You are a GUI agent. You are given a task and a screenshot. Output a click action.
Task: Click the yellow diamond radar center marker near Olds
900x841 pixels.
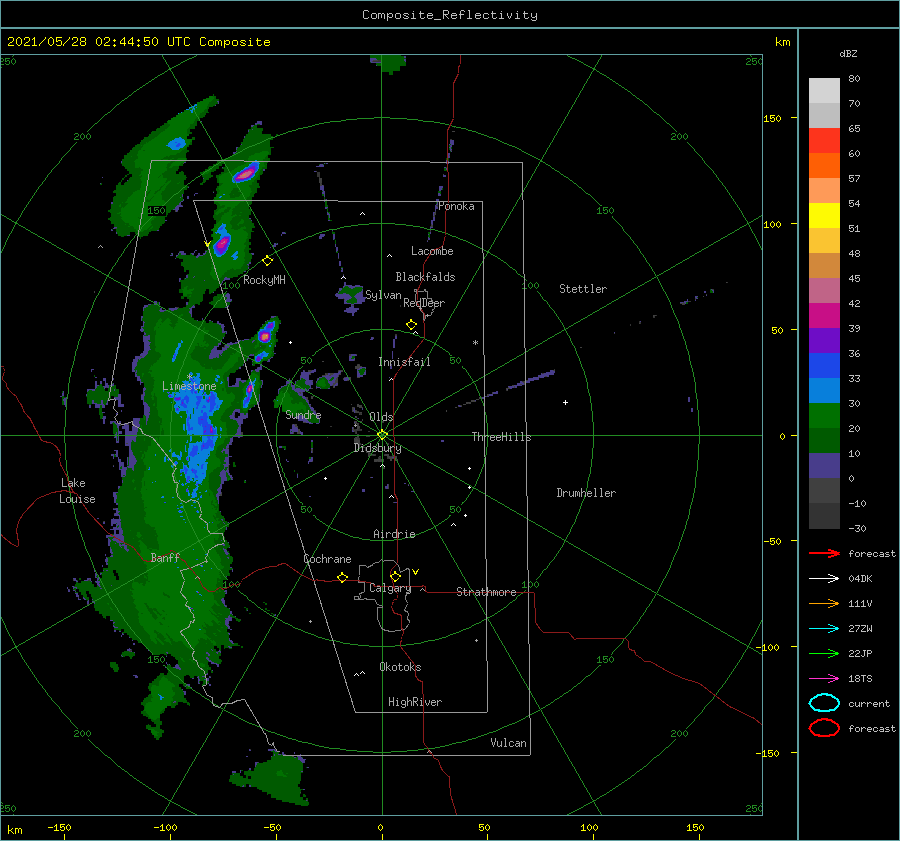click(x=382, y=435)
